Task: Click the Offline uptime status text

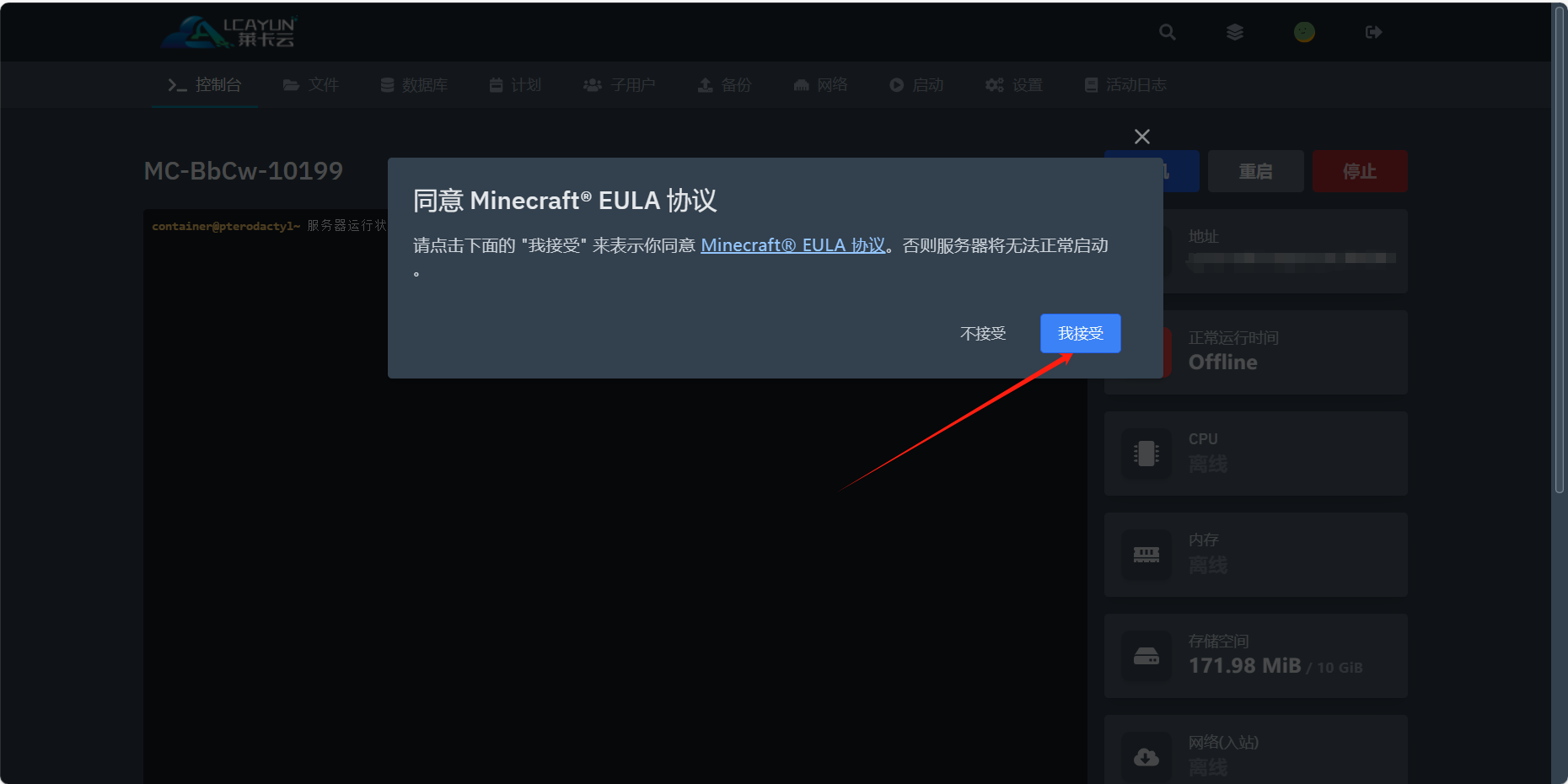Action: click(1222, 362)
